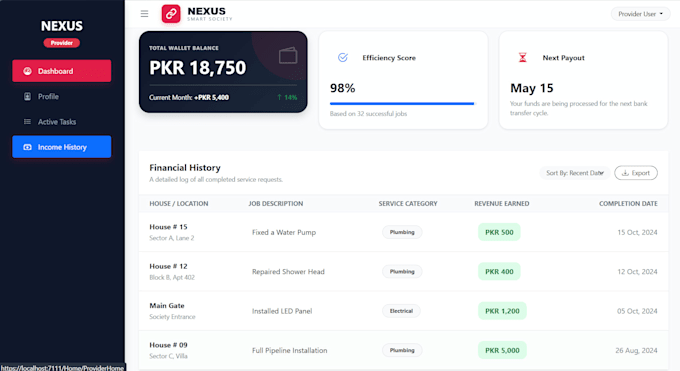Click the Income History money icon
680x371 pixels.
(x=27, y=147)
